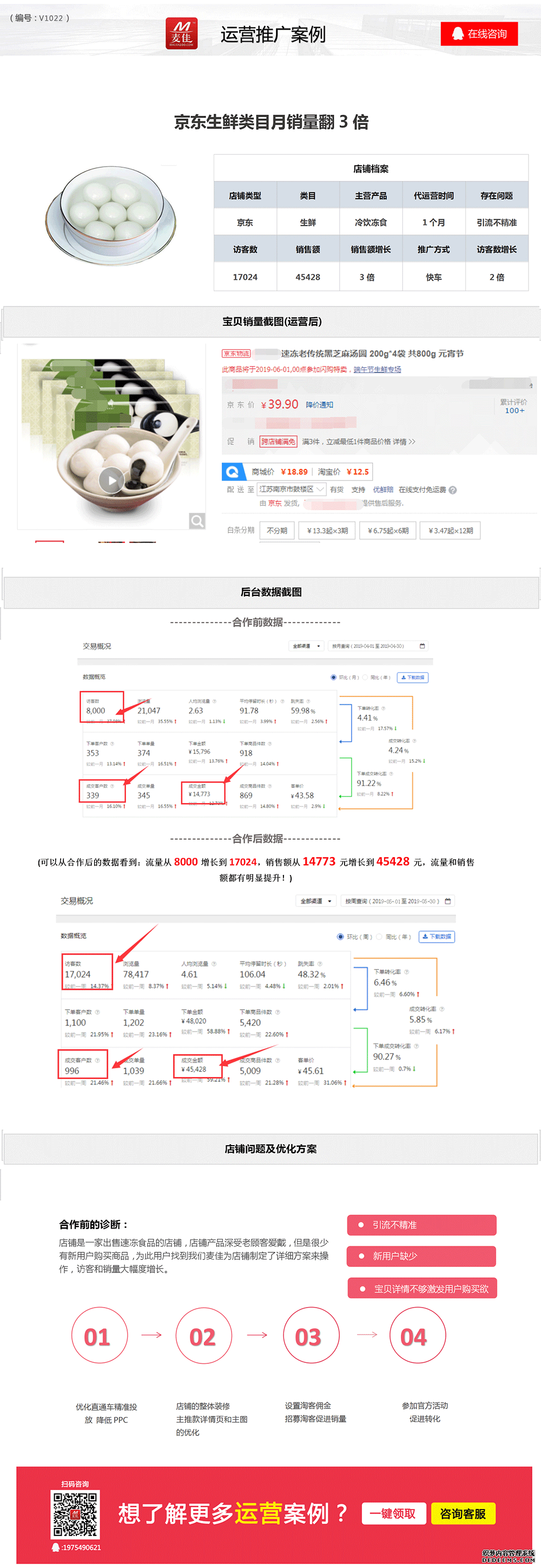Image resolution: width=541 pixels, height=1568 pixels.
Task: Open 端午节生鲜专场 promotion link
Action: pyautogui.click(x=378, y=369)
